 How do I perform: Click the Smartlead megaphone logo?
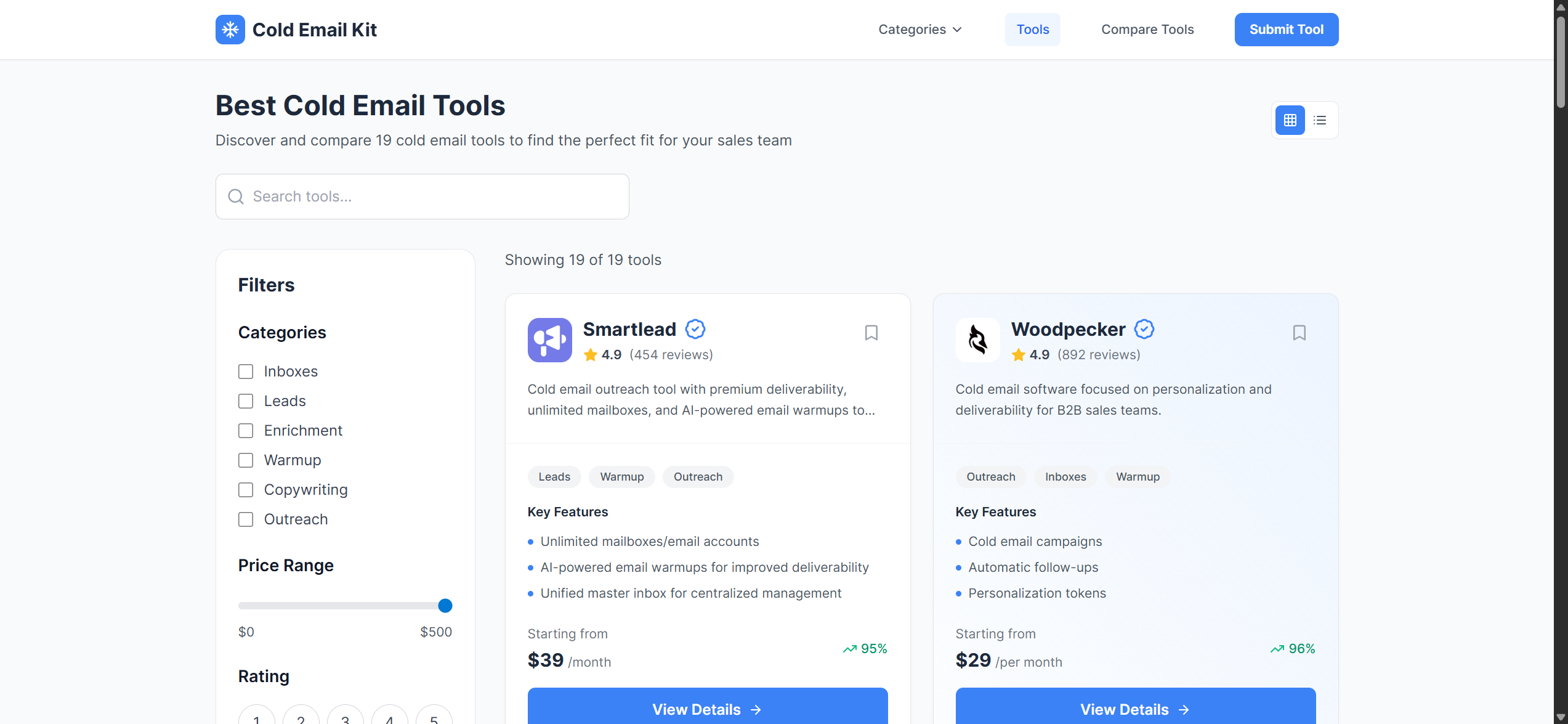click(549, 340)
